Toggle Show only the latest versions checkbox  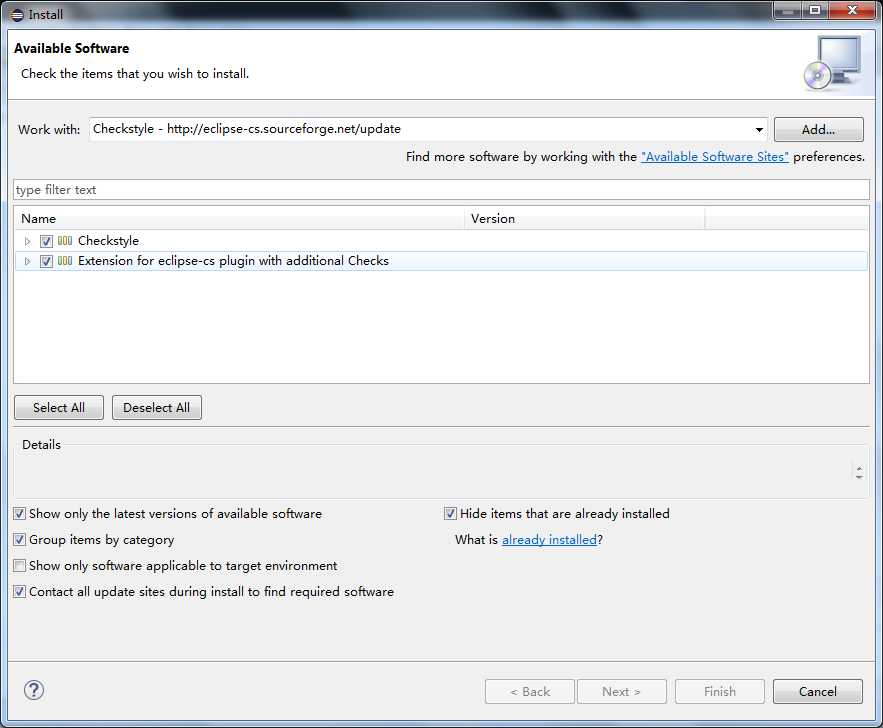point(20,513)
